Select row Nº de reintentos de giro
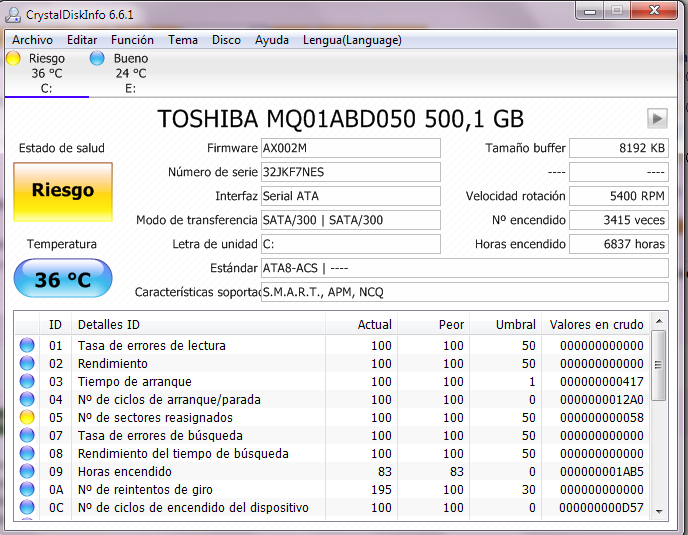This screenshot has width=688, height=535. pyautogui.click(x=332, y=489)
